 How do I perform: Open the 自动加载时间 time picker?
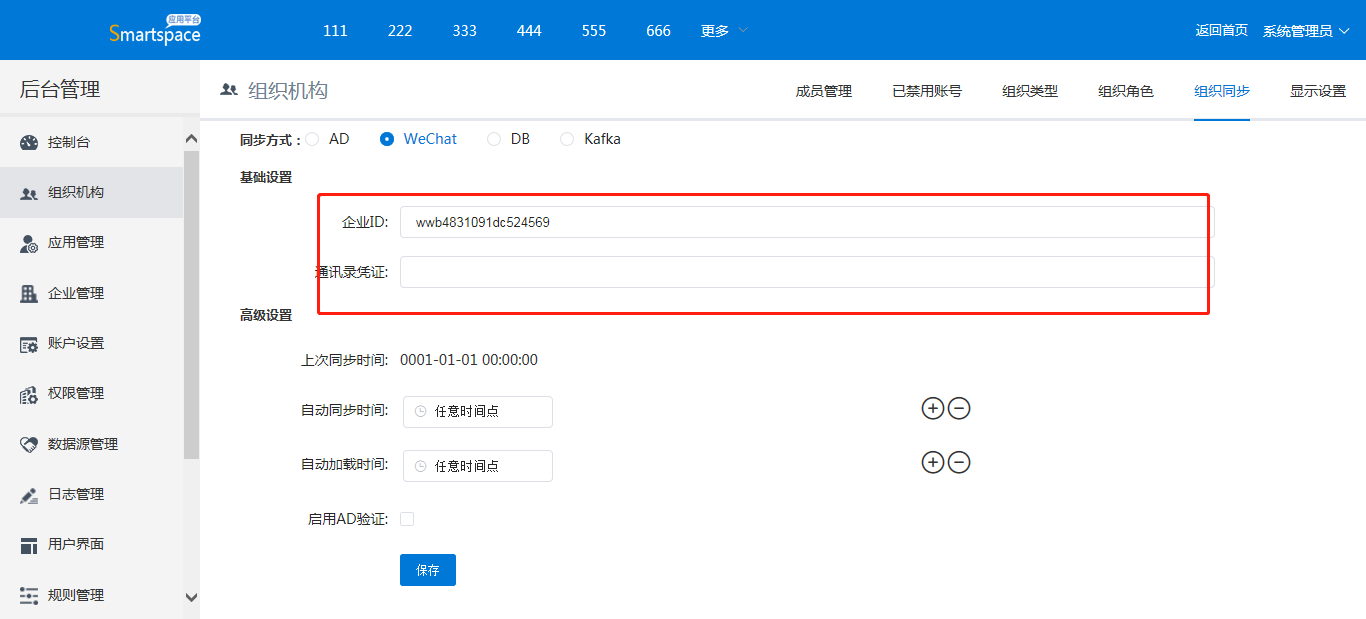(x=478, y=466)
